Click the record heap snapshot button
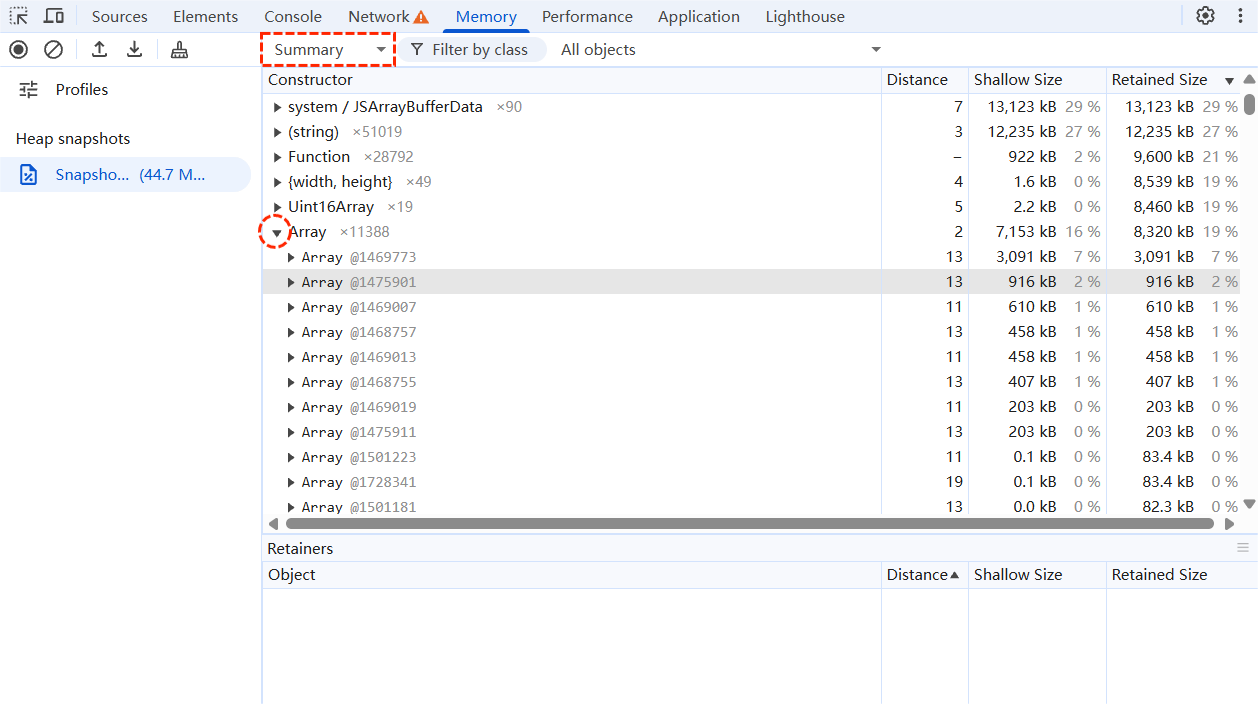Screen dimensions: 1258x704 pos(19,49)
